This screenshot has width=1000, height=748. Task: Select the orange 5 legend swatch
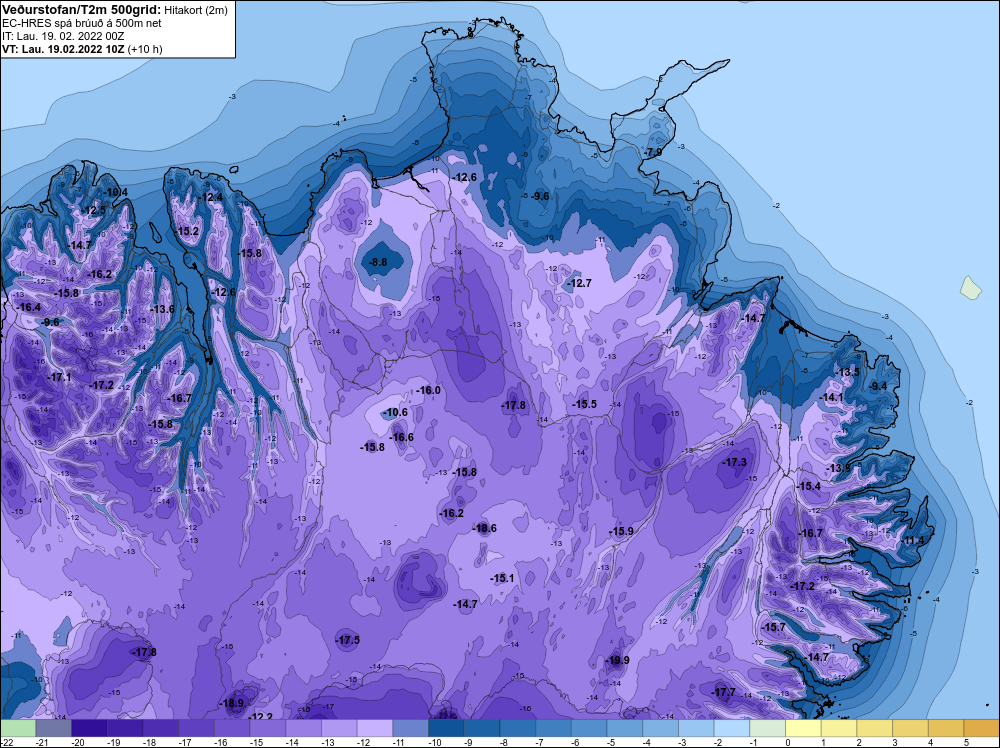pos(982,728)
